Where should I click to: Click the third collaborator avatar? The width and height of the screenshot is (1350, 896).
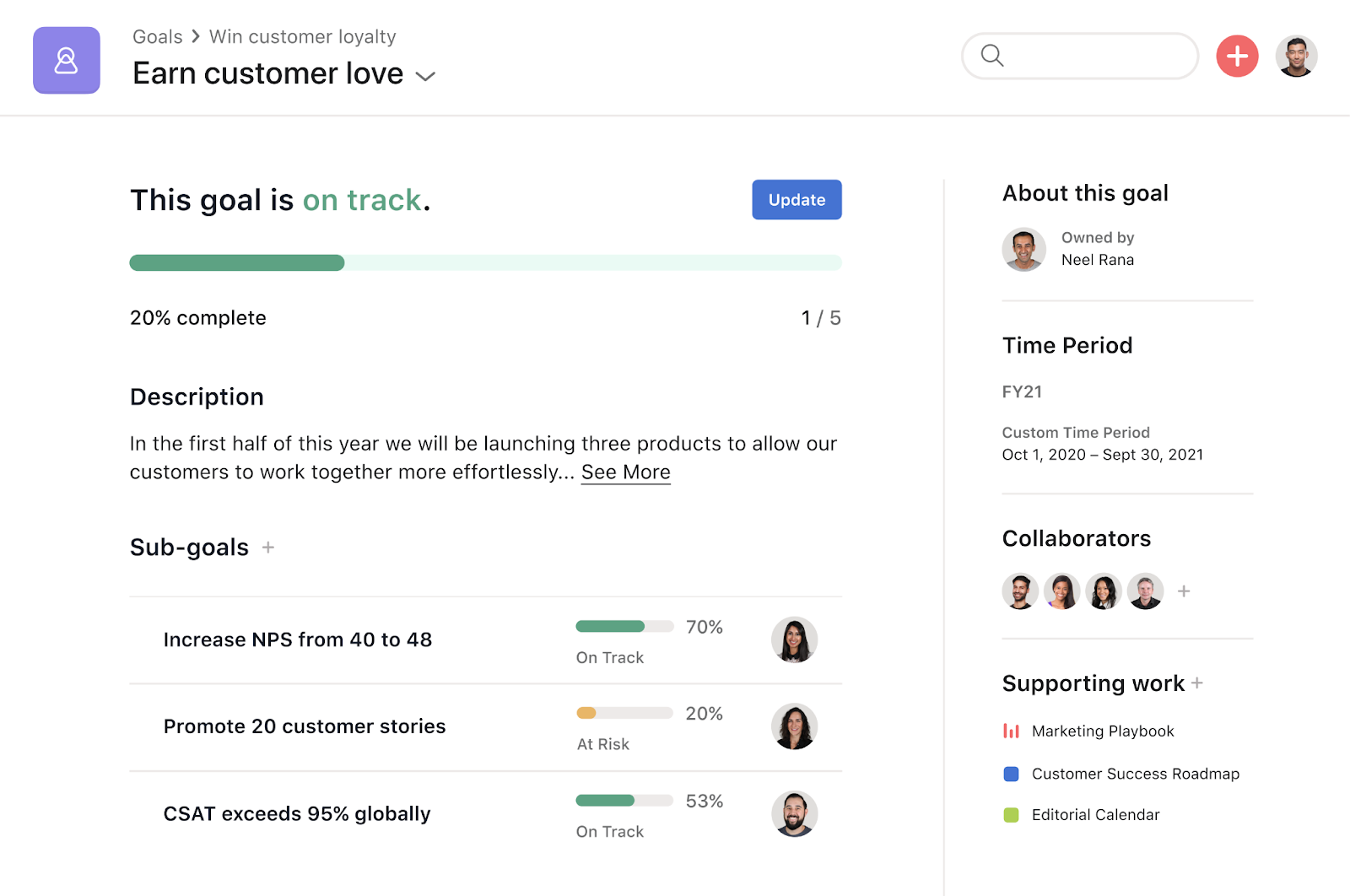(x=1104, y=591)
